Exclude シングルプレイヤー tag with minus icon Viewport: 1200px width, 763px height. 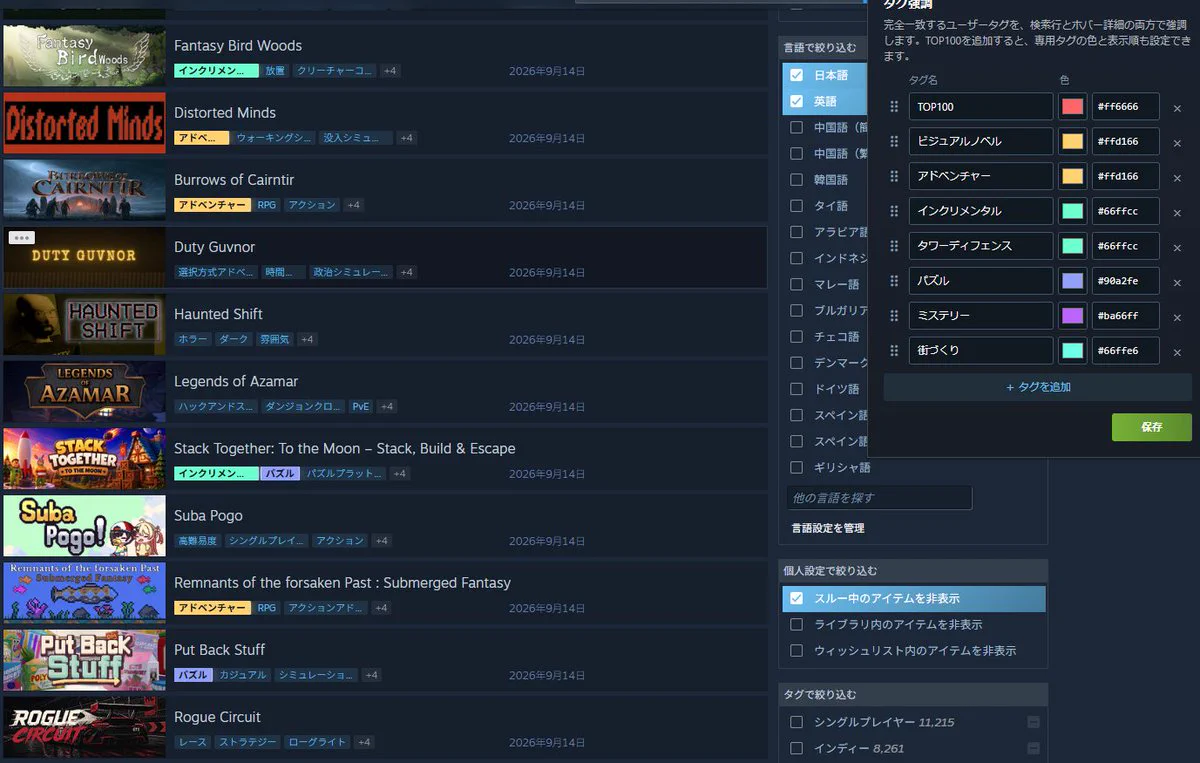pos(1033,722)
